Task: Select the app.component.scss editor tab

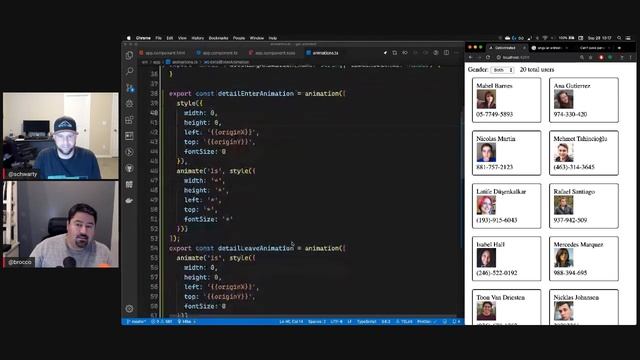Action: click(272, 53)
